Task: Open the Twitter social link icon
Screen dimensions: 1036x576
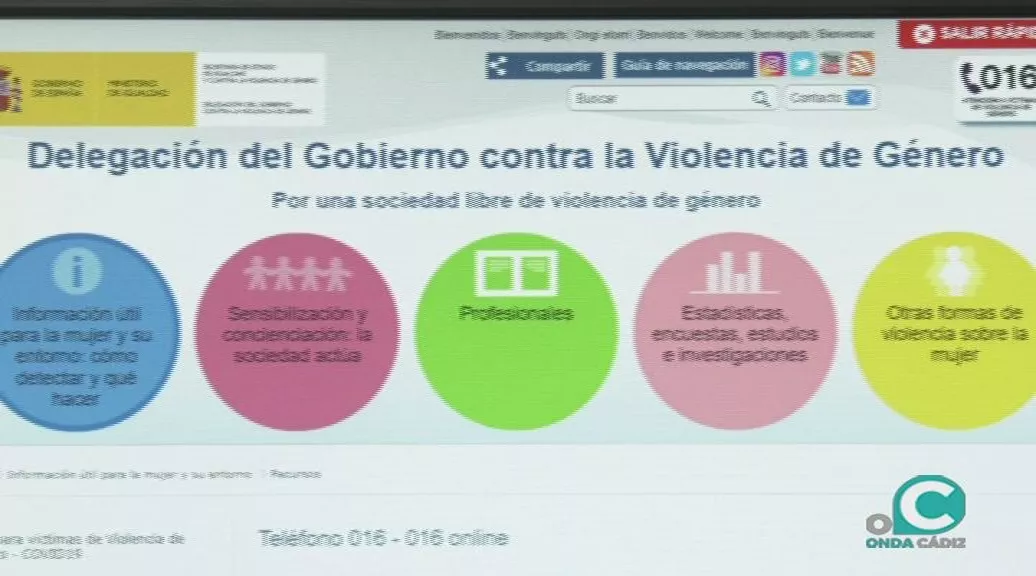Action: pos(801,65)
